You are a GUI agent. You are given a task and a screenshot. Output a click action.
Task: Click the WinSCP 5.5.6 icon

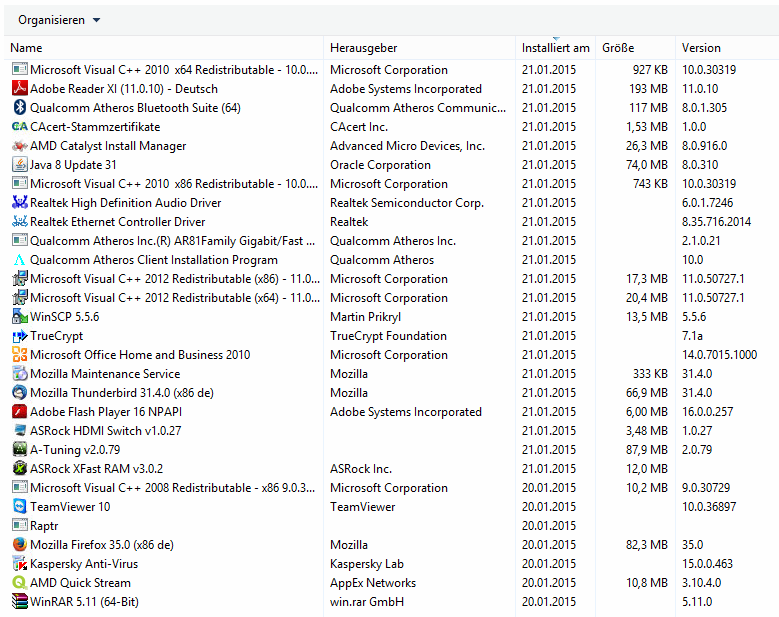coord(19,316)
